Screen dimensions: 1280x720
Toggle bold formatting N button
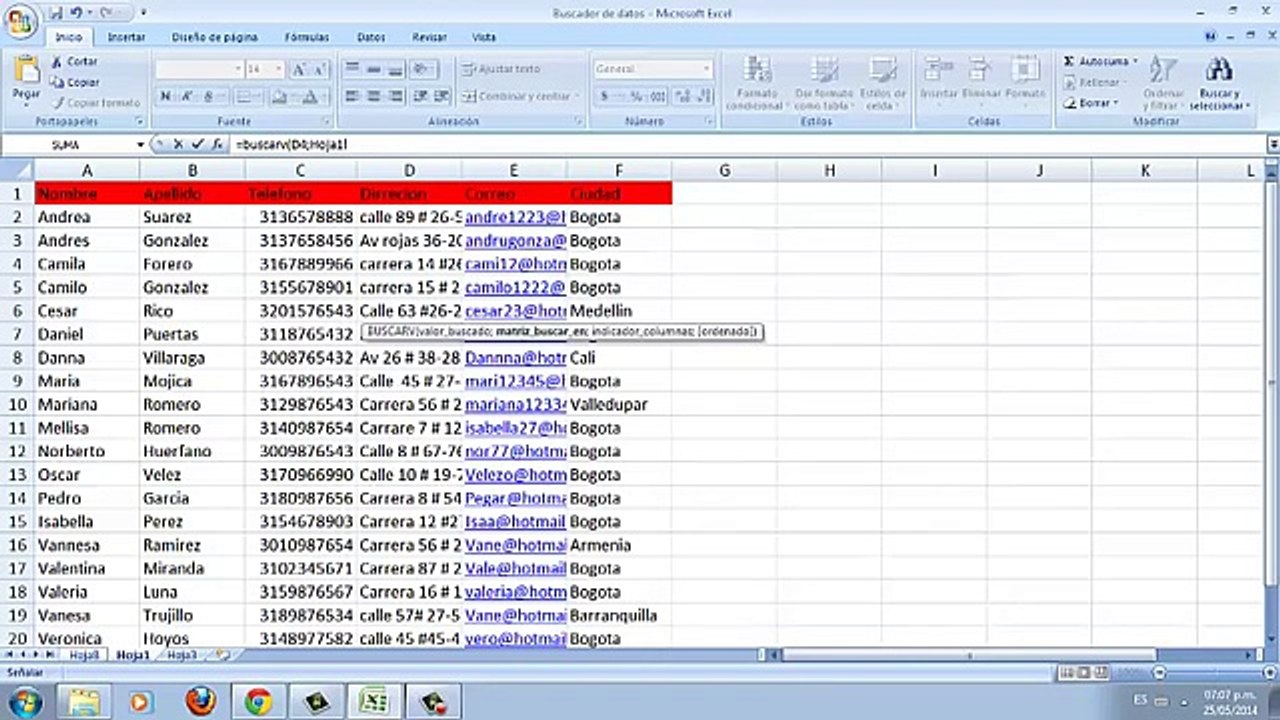pos(165,96)
